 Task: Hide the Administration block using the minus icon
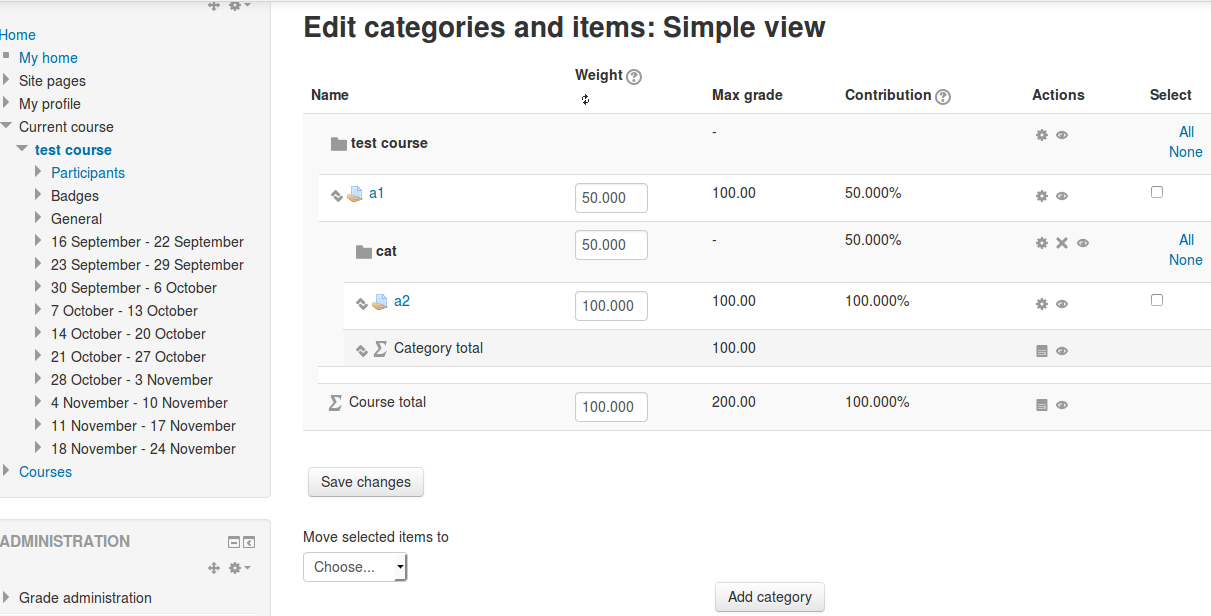click(x=234, y=543)
